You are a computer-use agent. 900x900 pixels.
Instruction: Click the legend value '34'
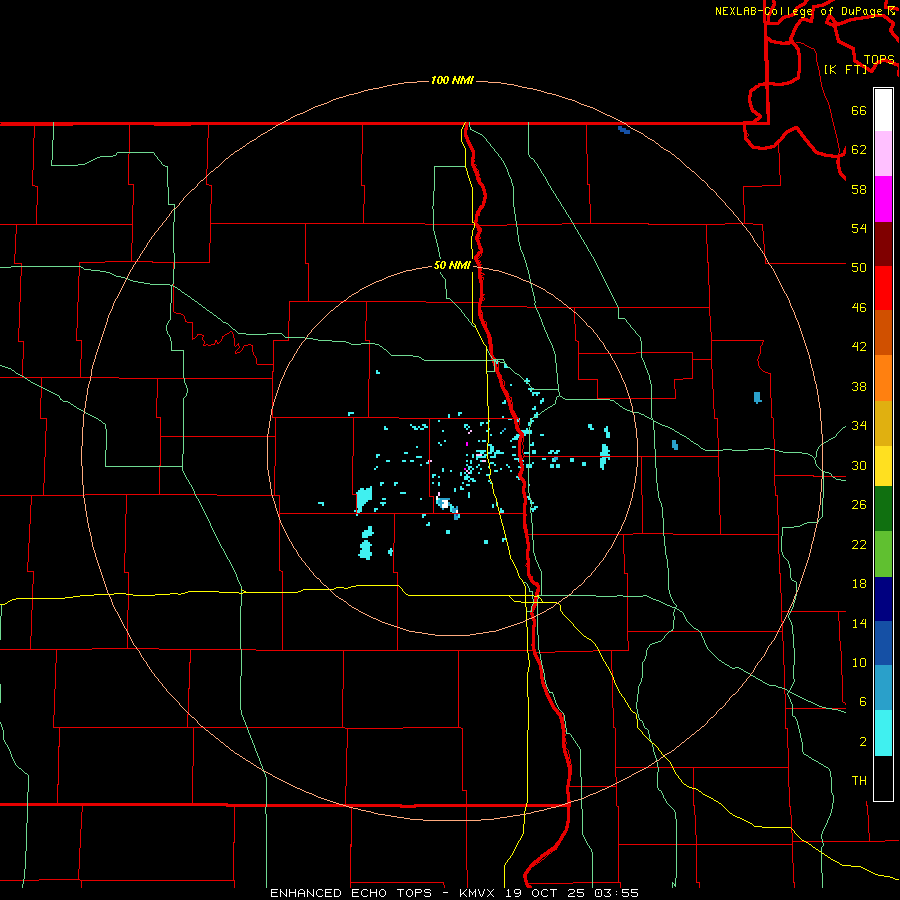click(x=859, y=425)
